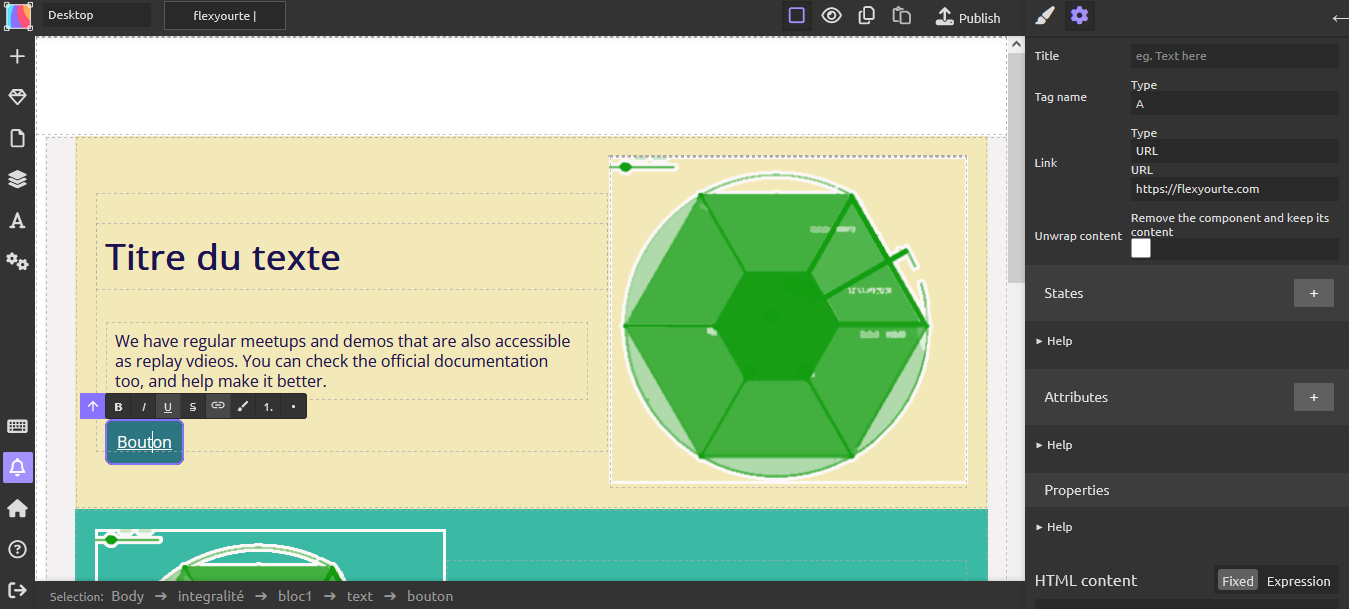The image size is (1349, 609).
Task: Switch to the component settings gear tab
Action: 1079,16
